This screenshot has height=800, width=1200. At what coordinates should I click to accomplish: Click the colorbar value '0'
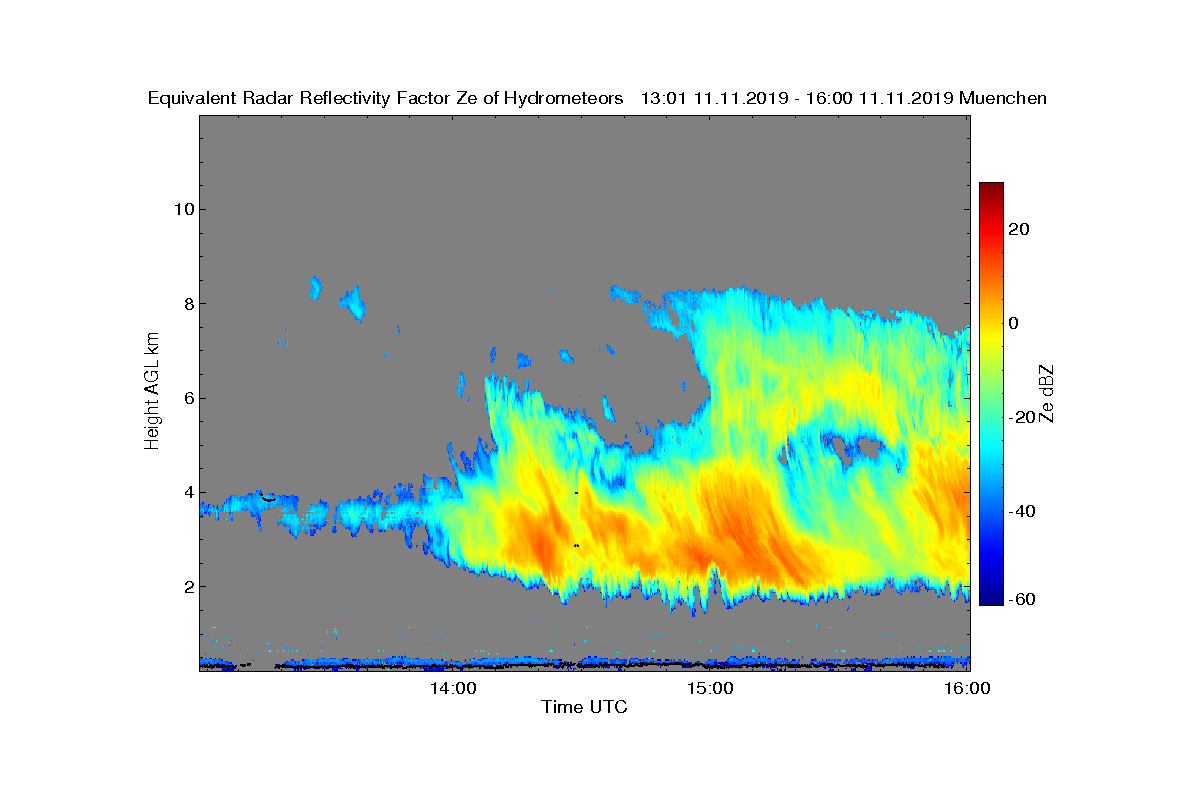click(x=1014, y=323)
